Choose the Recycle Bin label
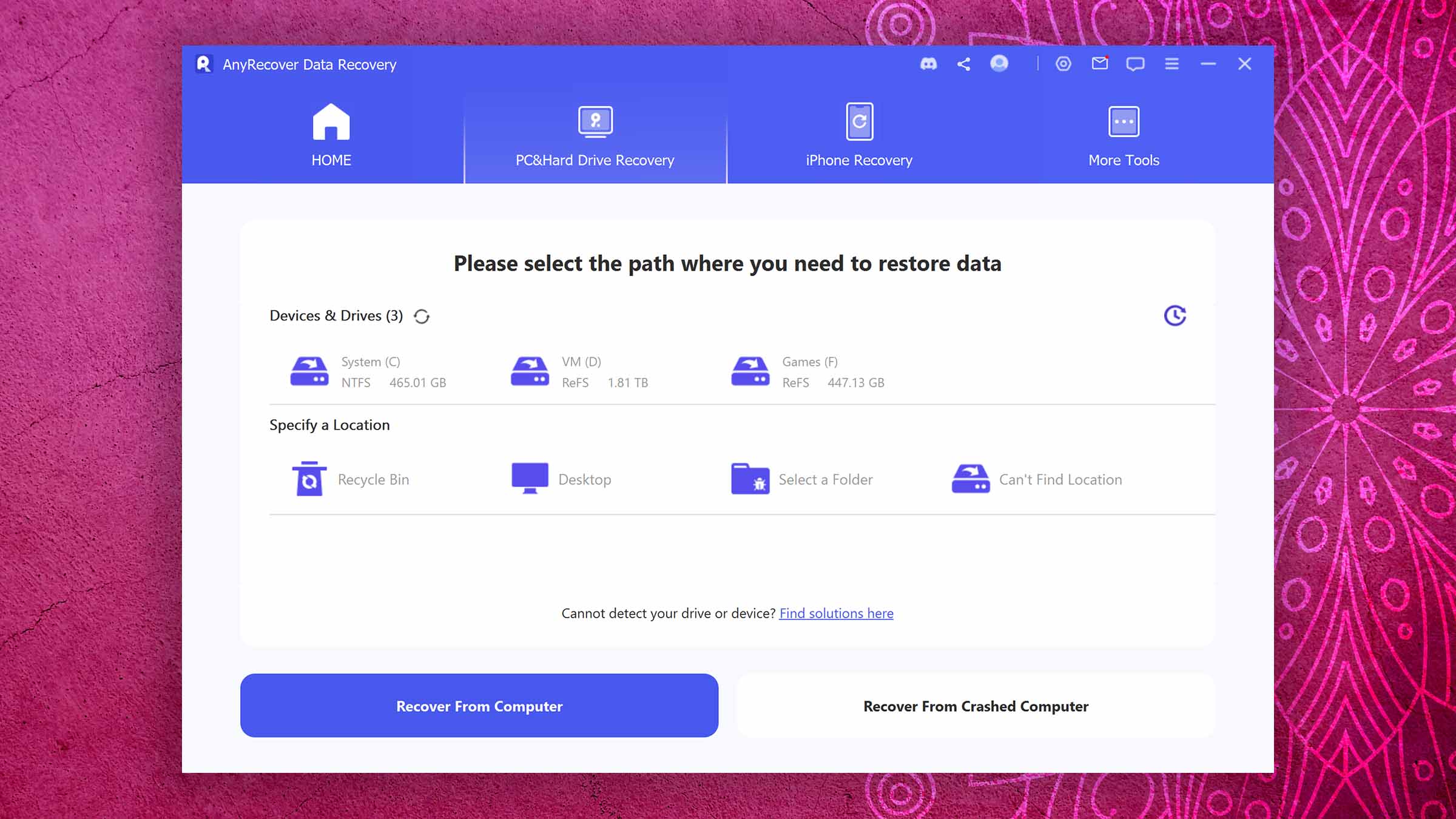1456x819 pixels. pos(374,479)
